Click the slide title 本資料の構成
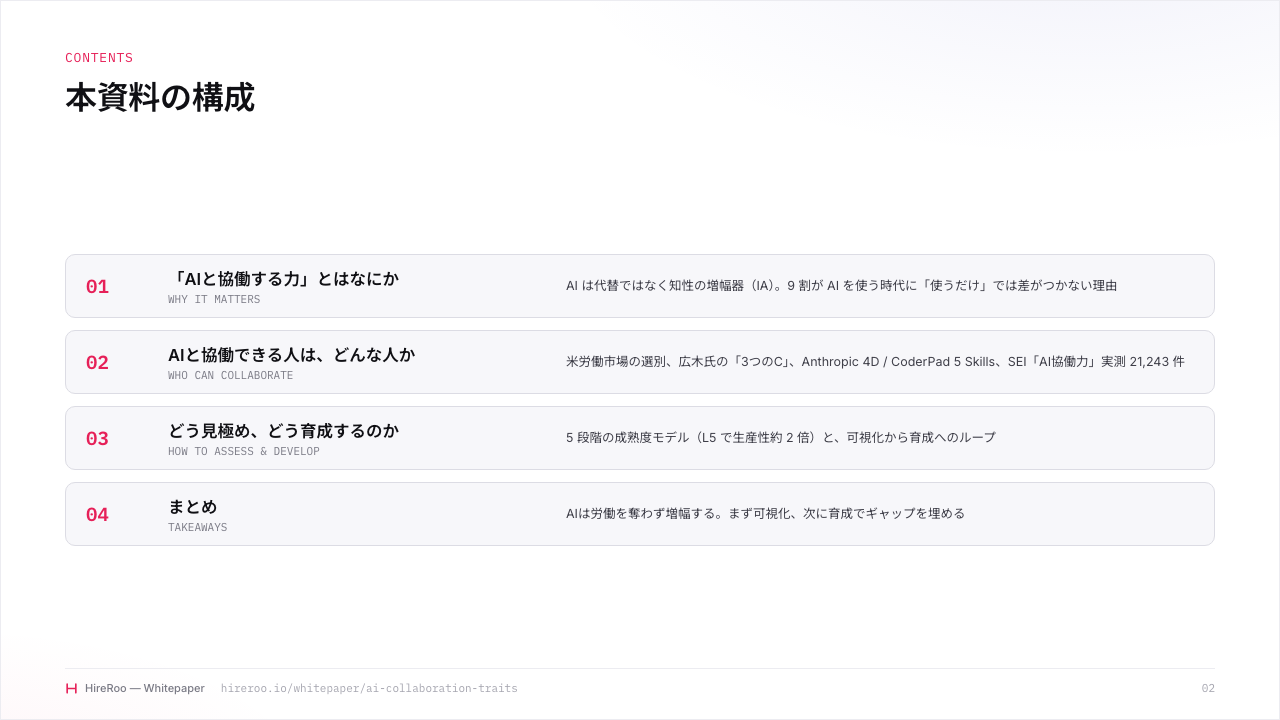This screenshot has height=720, width=1280. click(160, 98)
